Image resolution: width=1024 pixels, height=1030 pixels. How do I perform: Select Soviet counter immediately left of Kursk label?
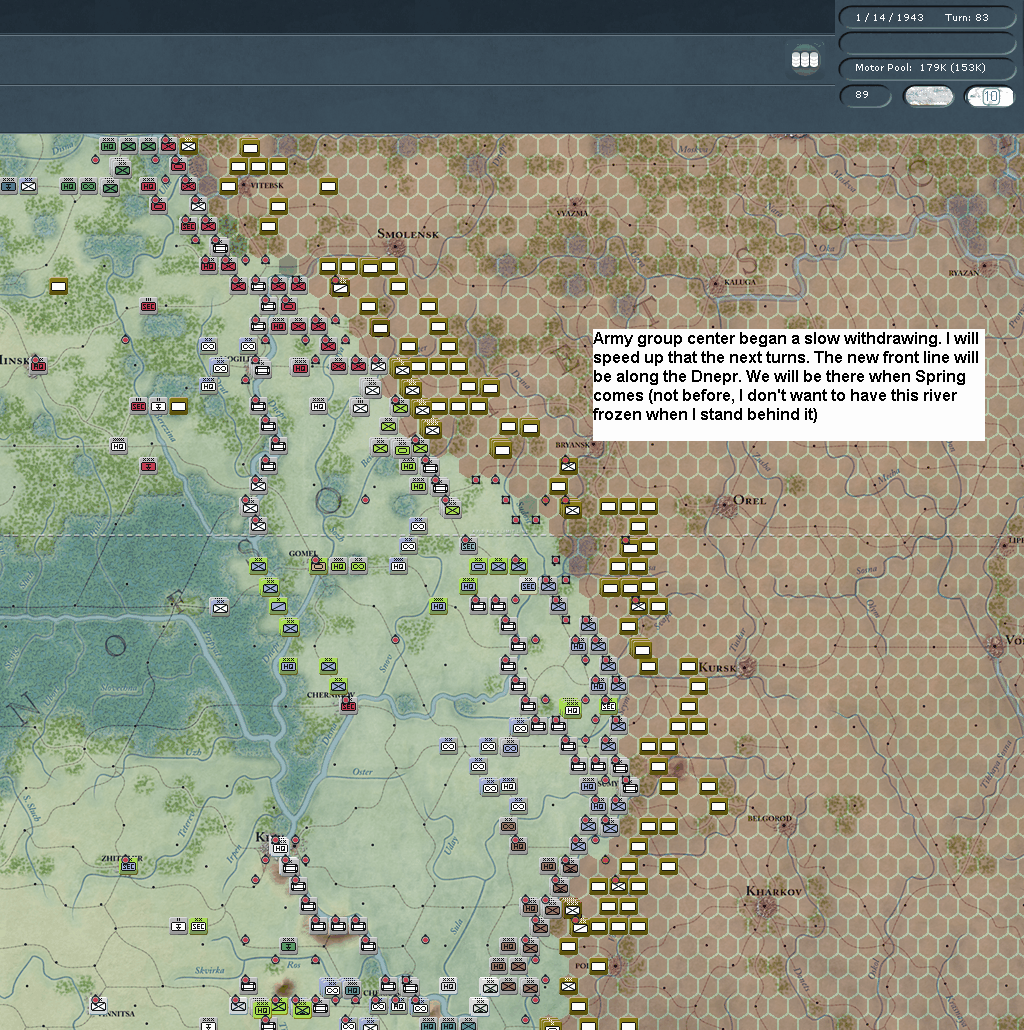pos(688,667)
